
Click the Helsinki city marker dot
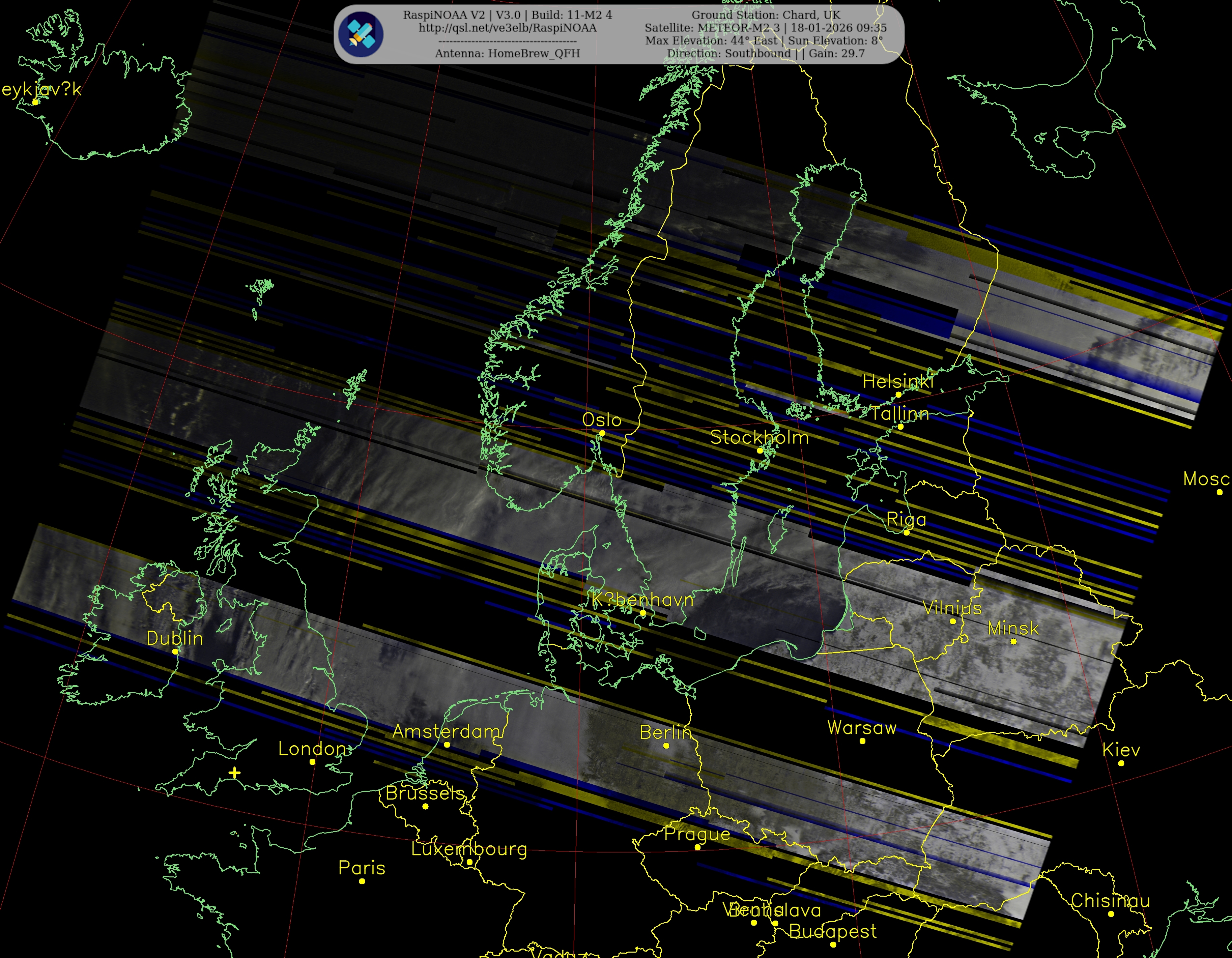pos(898,395)
